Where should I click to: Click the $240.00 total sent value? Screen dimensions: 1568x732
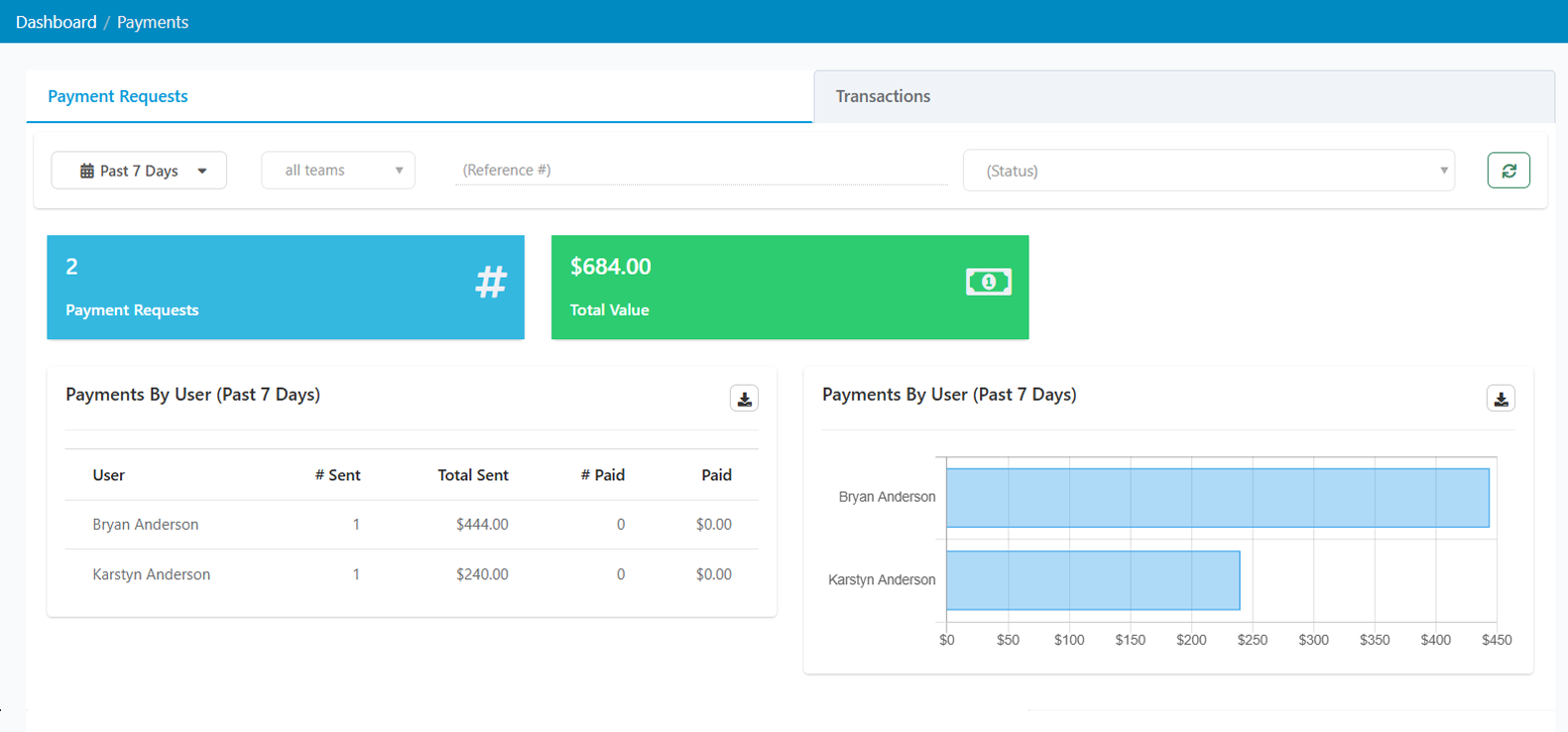(x=482, y=574)
